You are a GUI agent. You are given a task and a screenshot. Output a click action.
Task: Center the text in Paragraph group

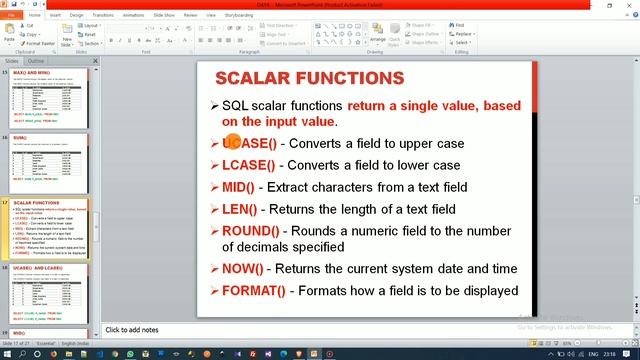click(x=210, y=40)
